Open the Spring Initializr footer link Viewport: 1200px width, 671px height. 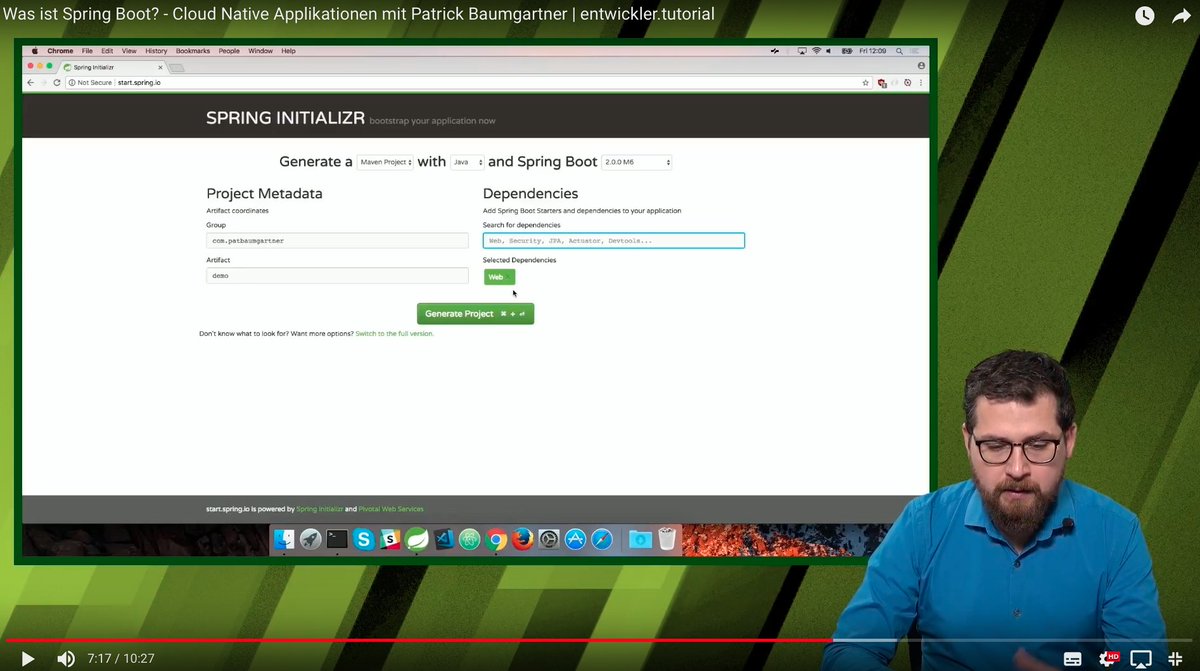(x=320, y=509)
